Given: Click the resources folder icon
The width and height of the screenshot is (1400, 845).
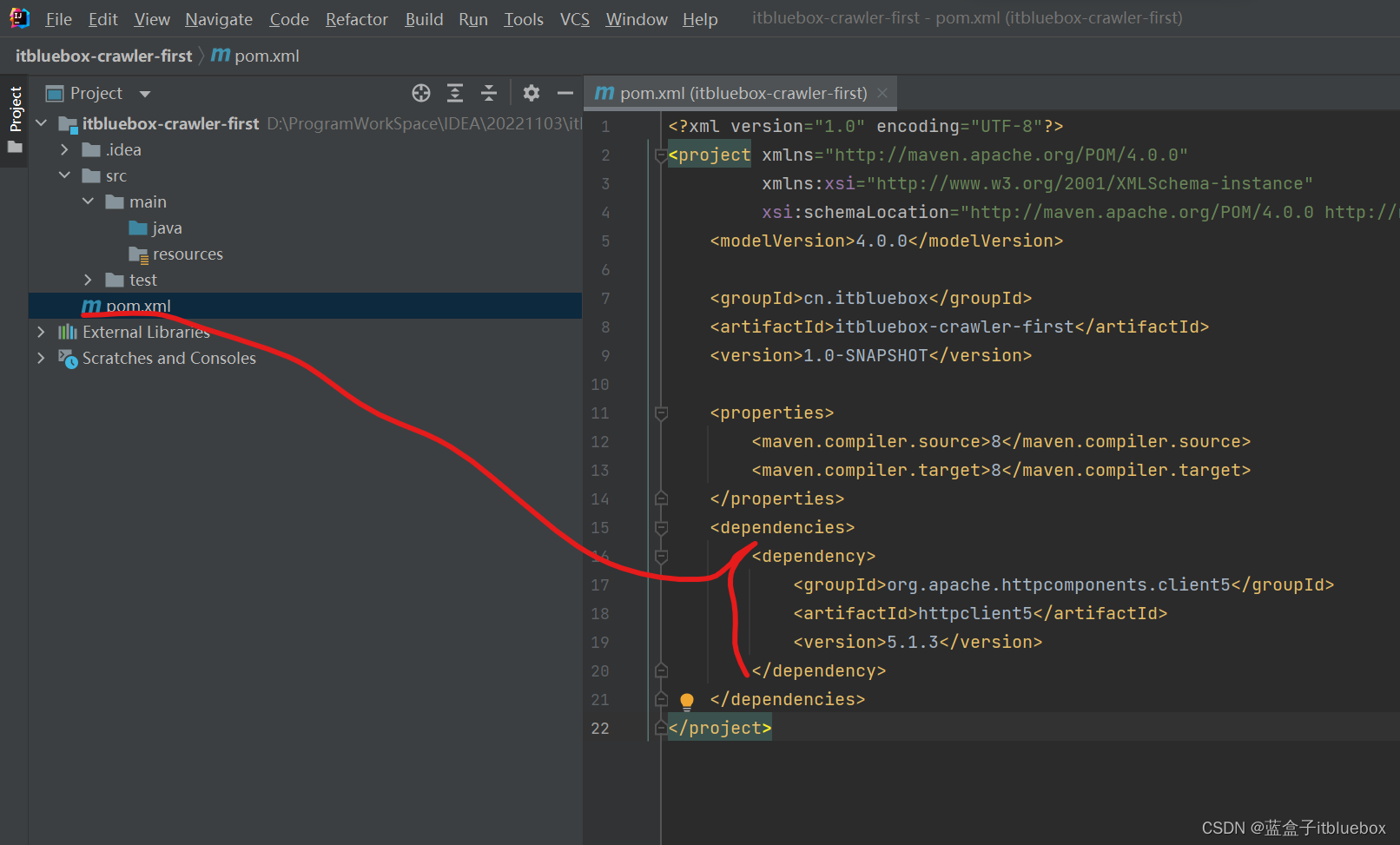Looking at the screenshot, I should pyautogui.click(x=139, y=254).
